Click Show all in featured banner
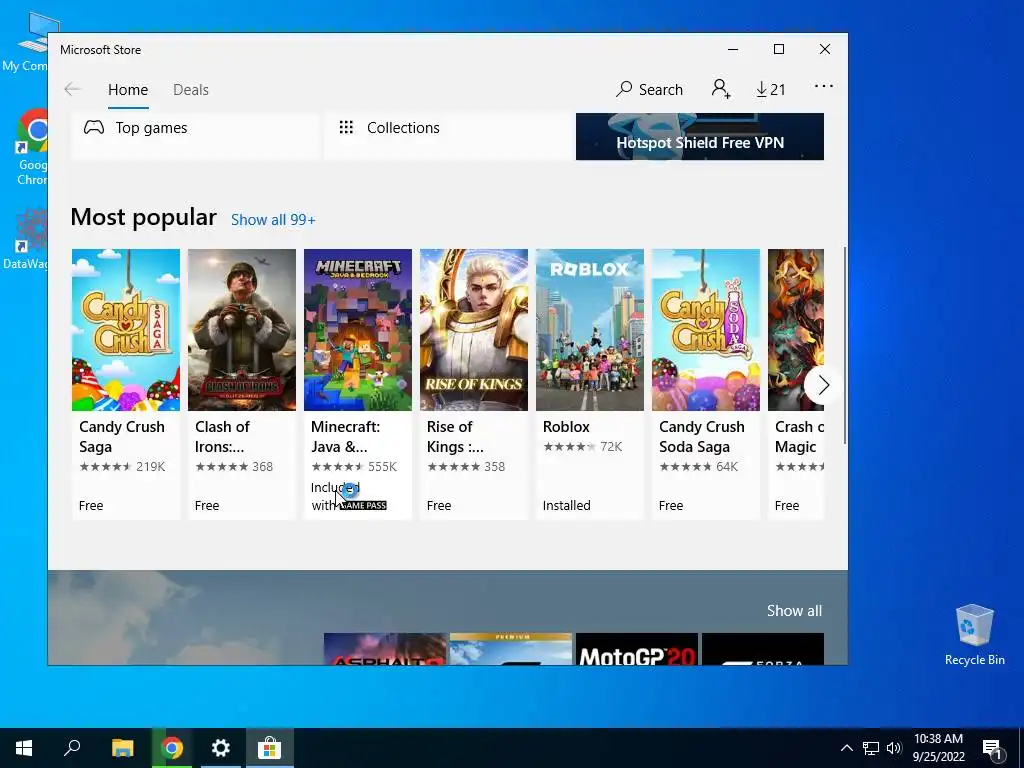Image resolution: width=1024 pixels, height=768 pixels. pyautogui.click(x=794, y=611)
